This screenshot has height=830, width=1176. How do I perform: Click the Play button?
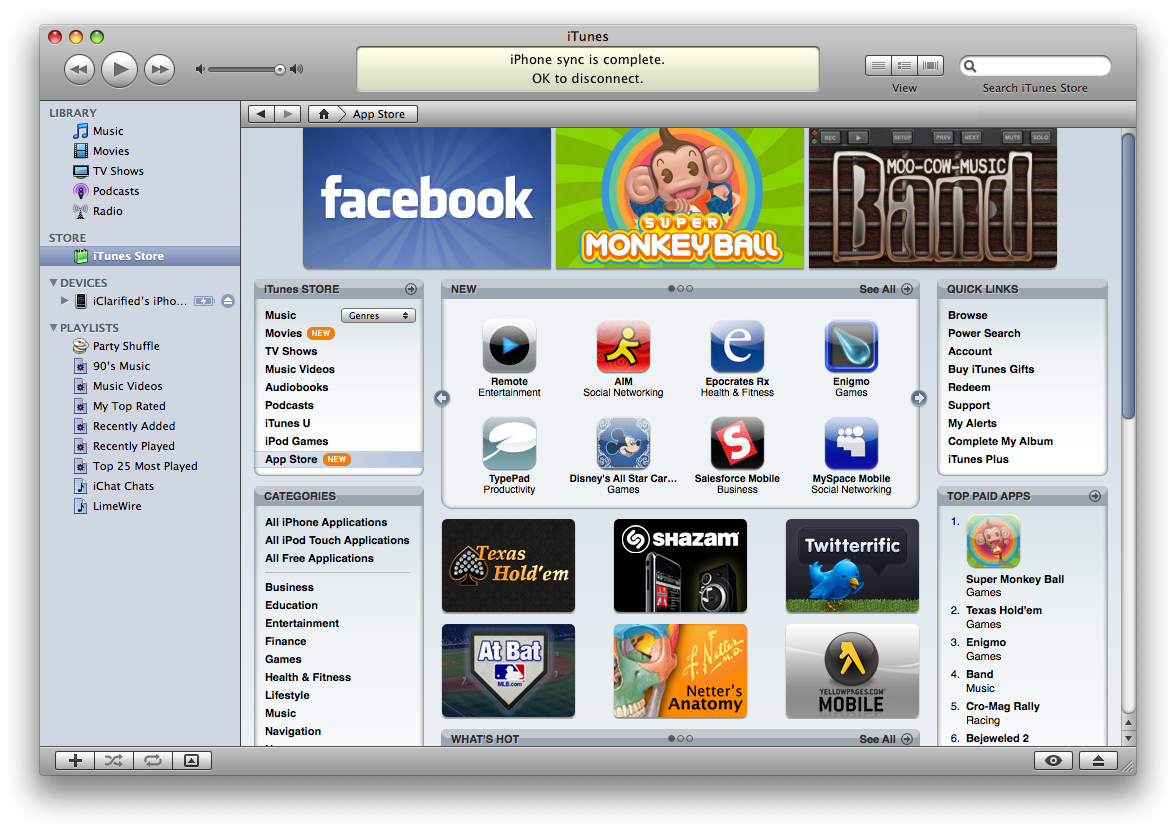click(x=119, y=69)
